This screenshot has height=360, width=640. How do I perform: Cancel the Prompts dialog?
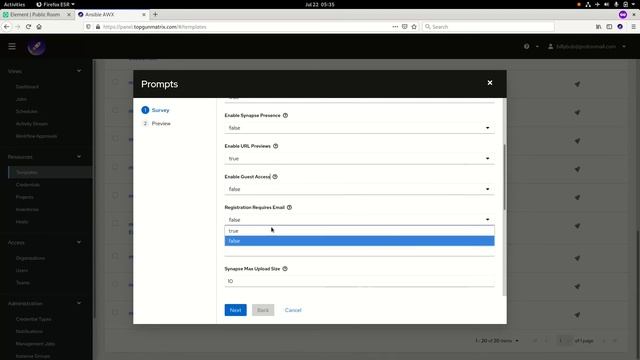point(293,310)
